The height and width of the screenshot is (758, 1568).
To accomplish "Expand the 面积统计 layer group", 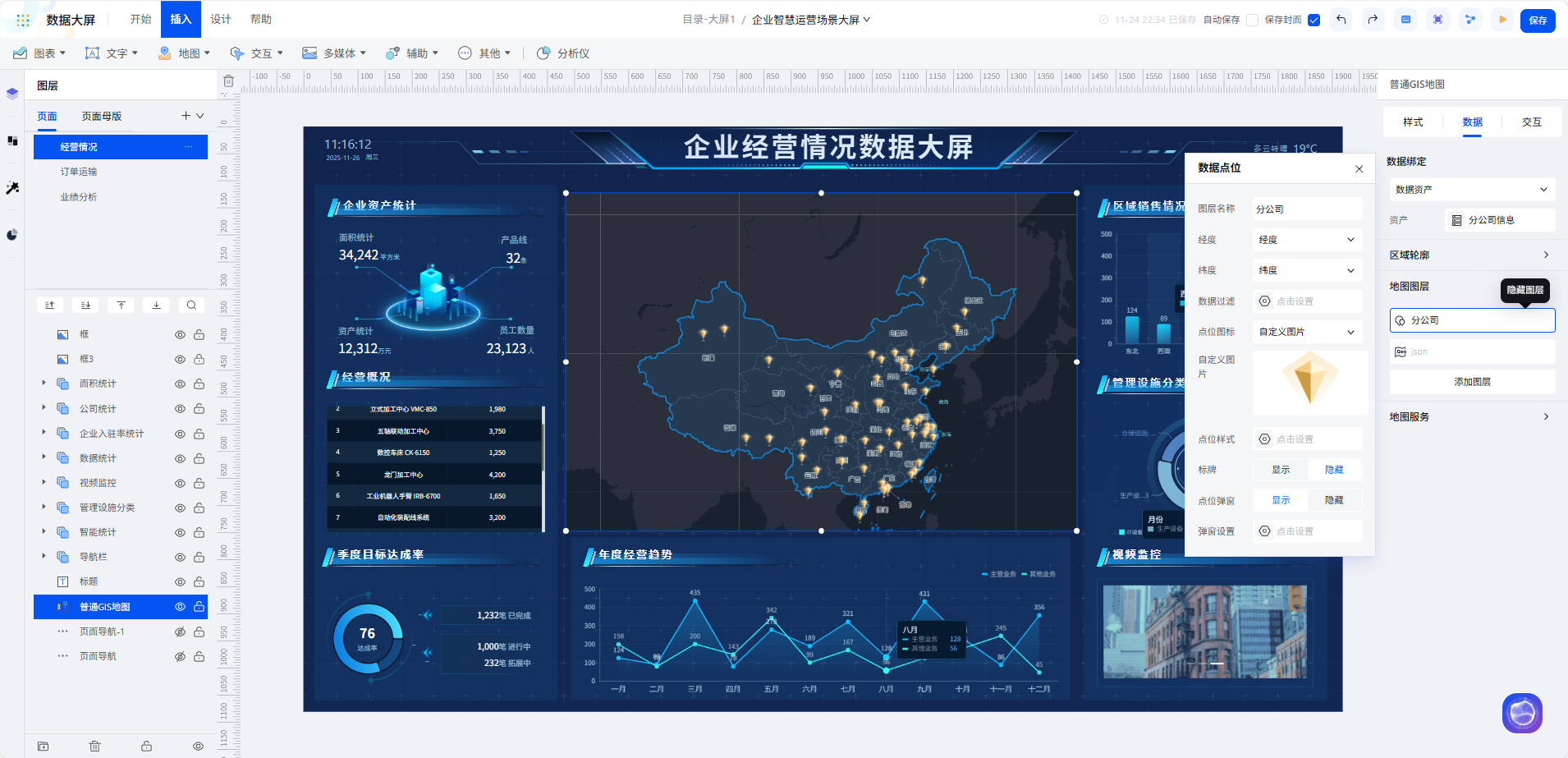I will click(x=44, y=384).
